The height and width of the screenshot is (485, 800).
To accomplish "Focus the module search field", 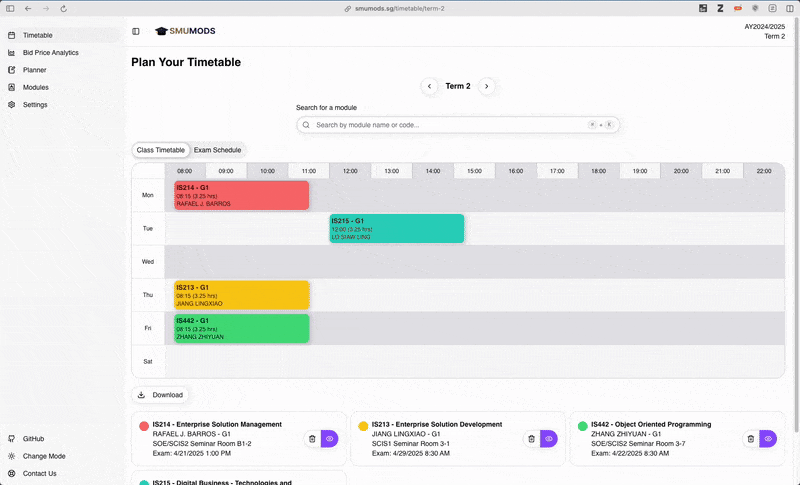I will point(450,125).
